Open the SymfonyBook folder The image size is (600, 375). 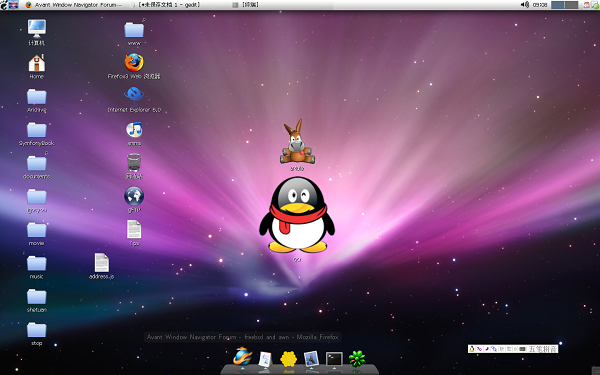(37, 130)
